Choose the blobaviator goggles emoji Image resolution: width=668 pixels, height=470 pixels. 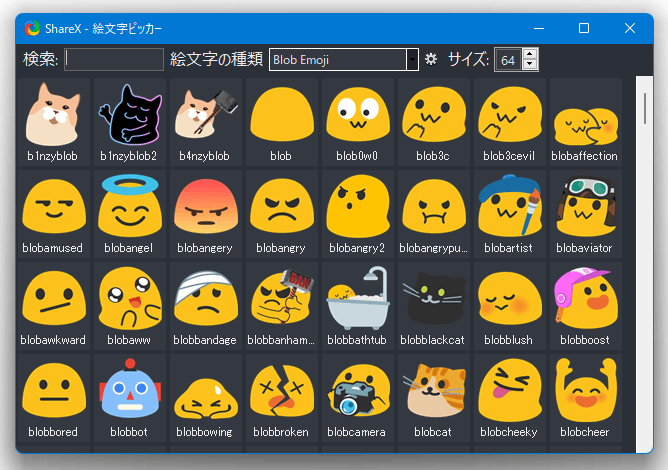586,213
